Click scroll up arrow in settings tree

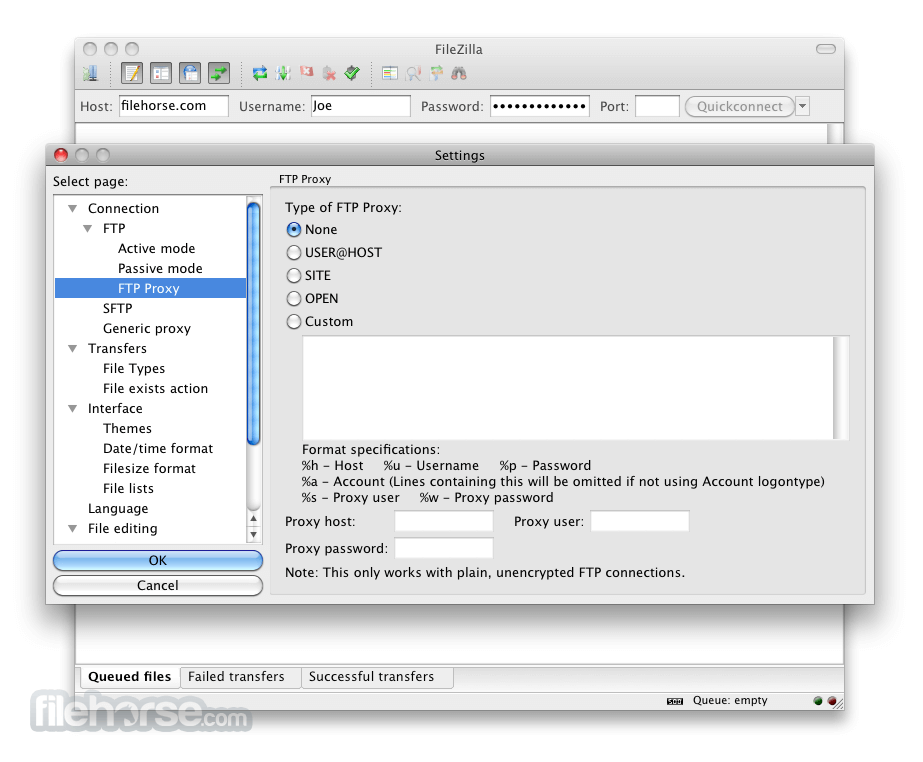click(254, 519)
